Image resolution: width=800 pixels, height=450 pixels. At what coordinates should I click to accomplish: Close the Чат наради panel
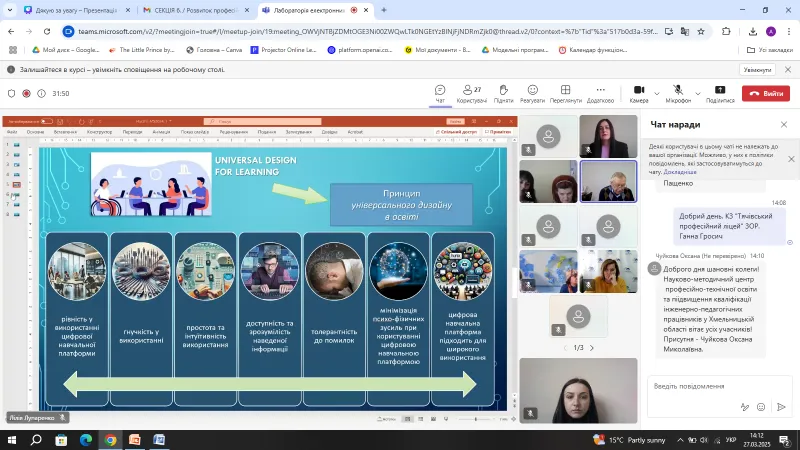(x=784, y=124)
